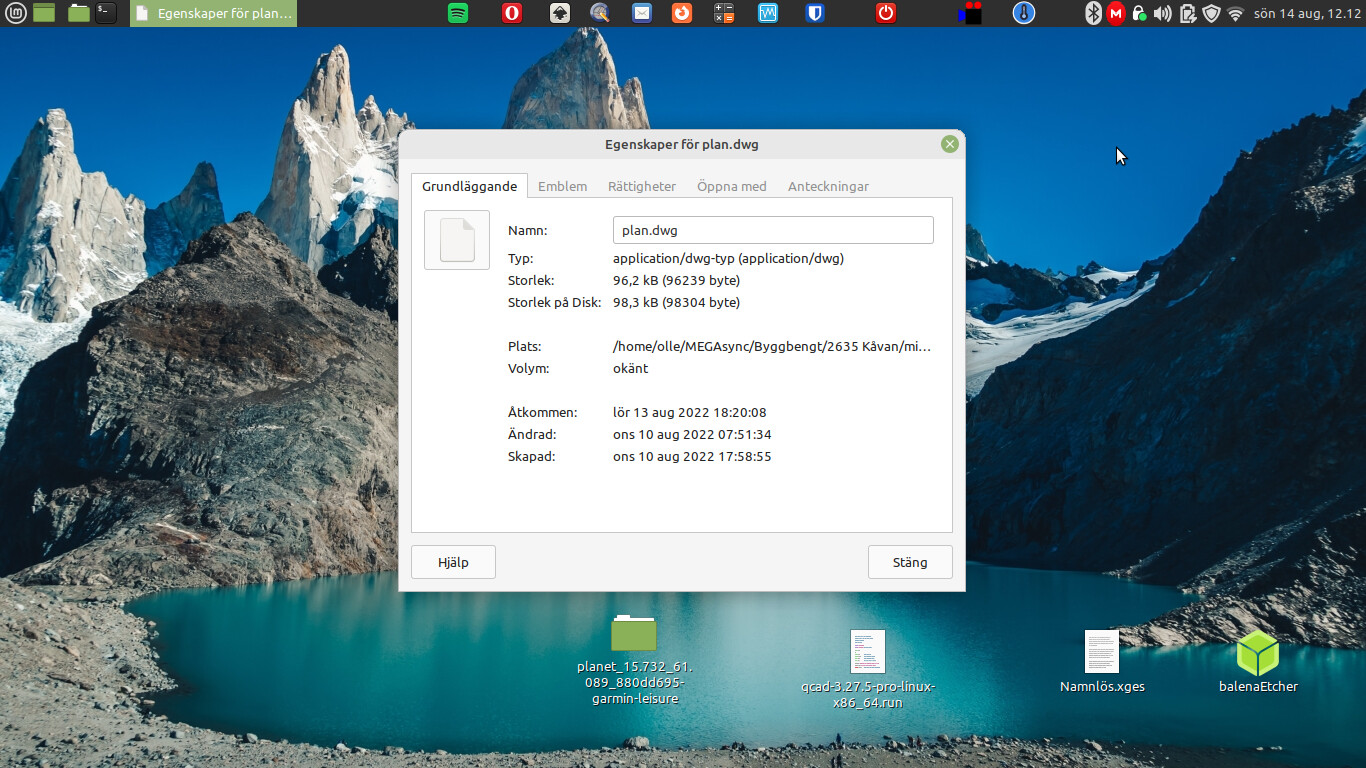Switch to the Emblem tab
The height and width of the screenshot is (768, 1366).
coord(562,186)
